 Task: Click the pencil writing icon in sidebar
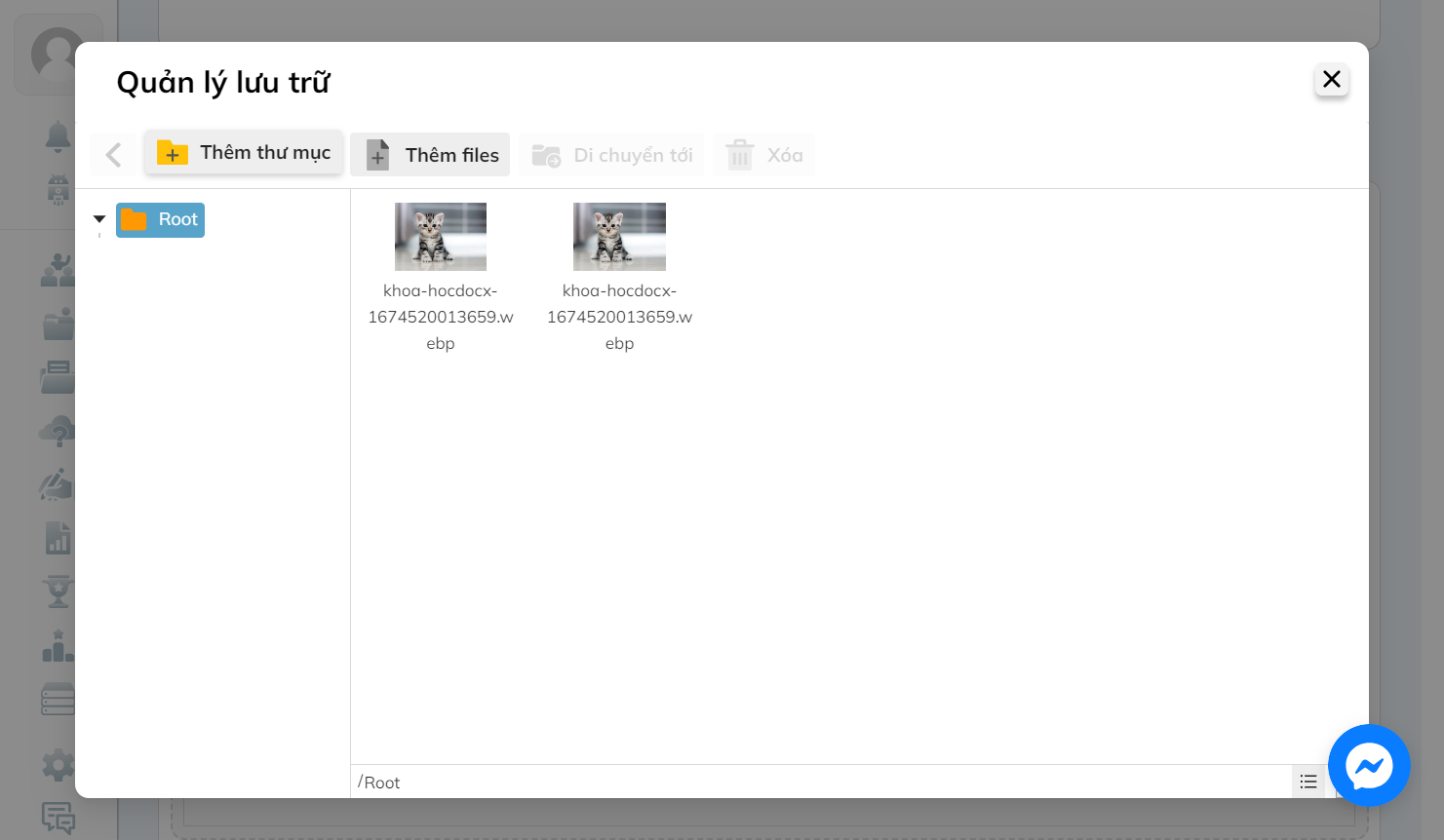coord(57,484)
